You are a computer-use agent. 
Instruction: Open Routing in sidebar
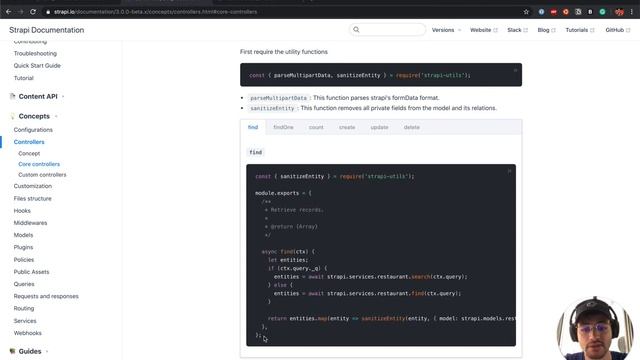coord(24,309)
